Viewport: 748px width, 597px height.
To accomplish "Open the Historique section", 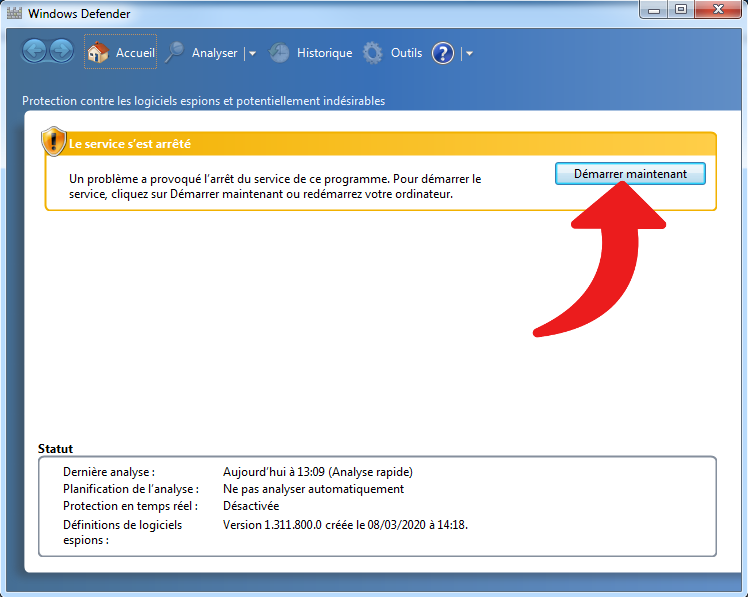I will click(x=324, y=52).
